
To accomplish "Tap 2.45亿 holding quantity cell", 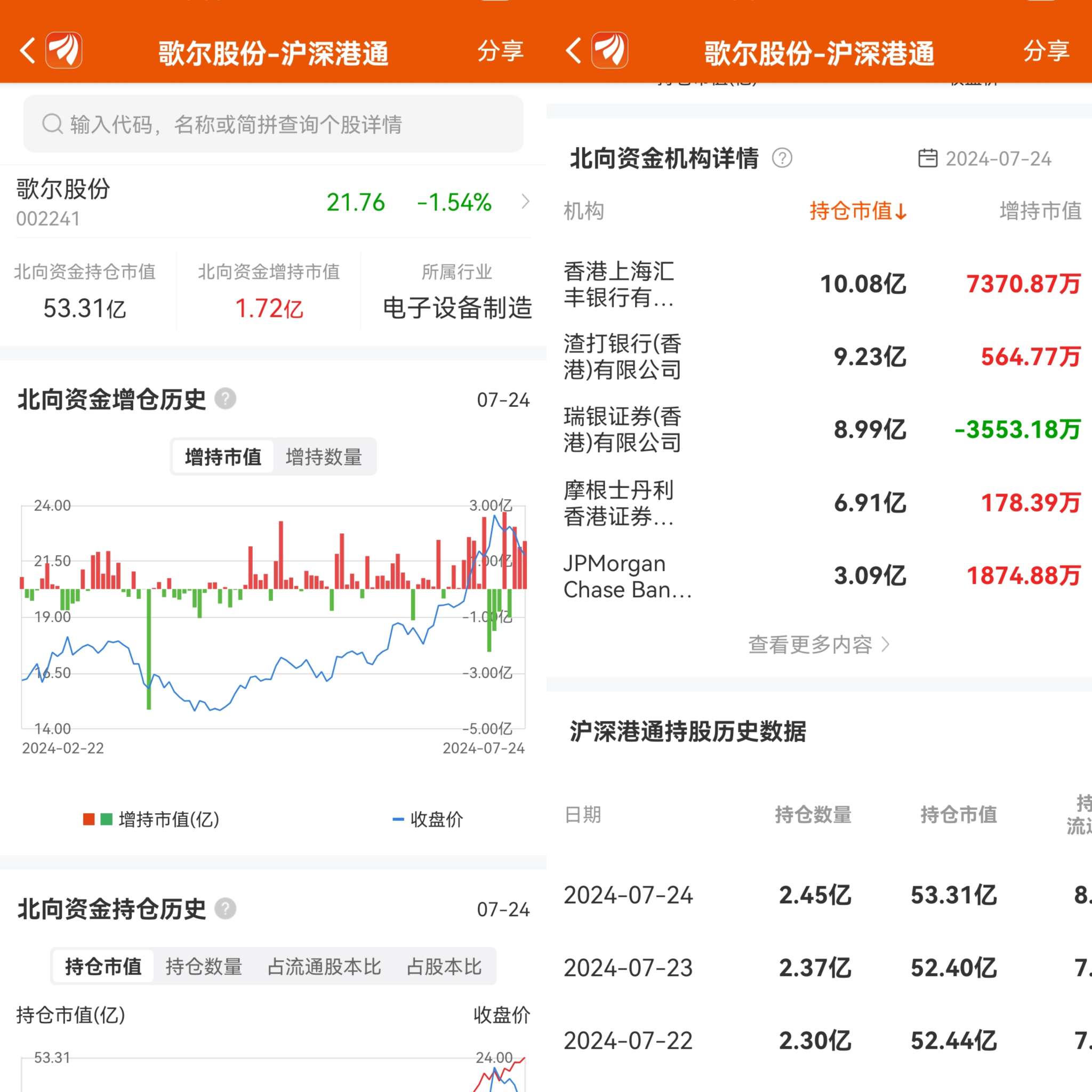I will [x=815, y=895].
